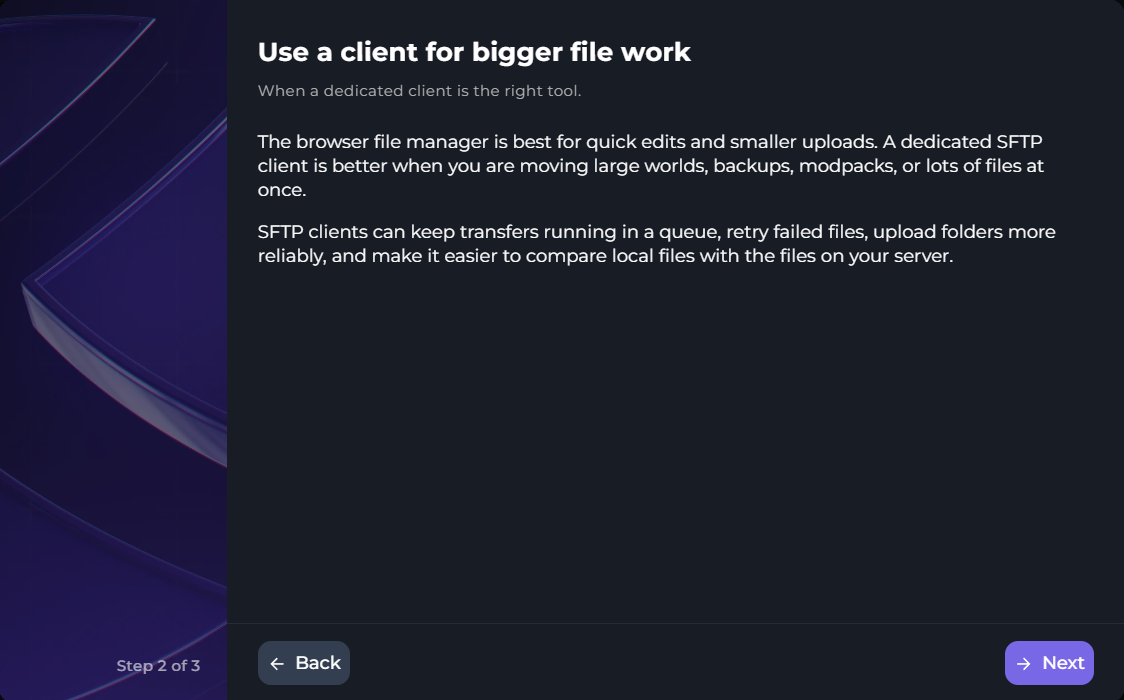Click the Step 2 of 3 indicator
1124x700 pixels.
(x=158, y=666)
